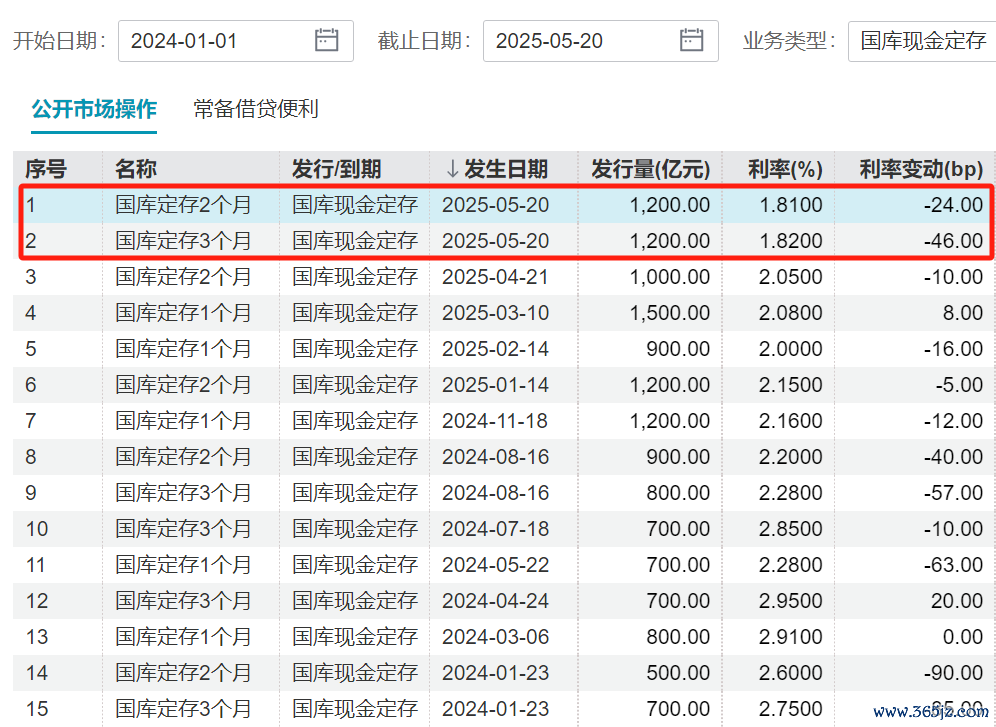
Task: Select the row dated 2025-03-10
Action: tap(495, 313)
